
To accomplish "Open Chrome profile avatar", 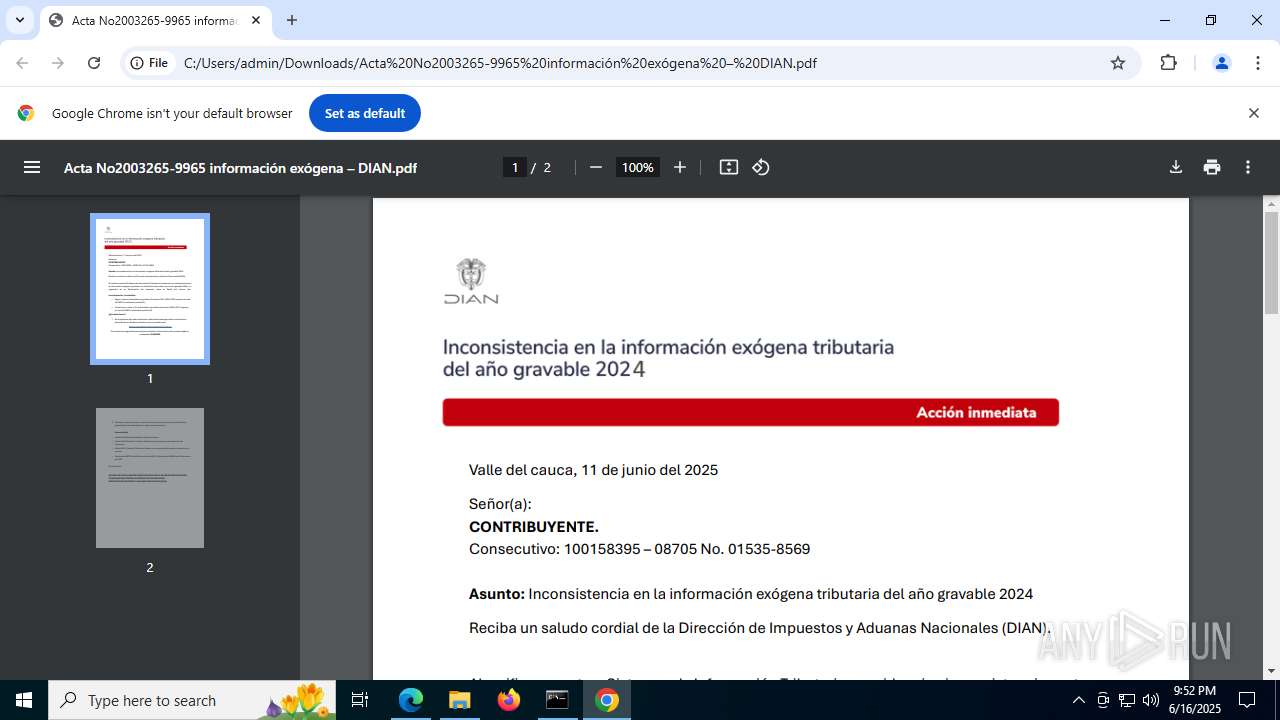I will tap(1221, 63).
